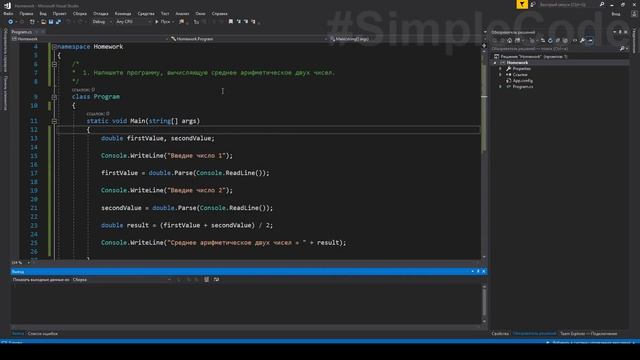Image resolution: width=640 pixels, height=360 pixels.
Task: Open the Отладка menu
Action: tap(100, 13)
